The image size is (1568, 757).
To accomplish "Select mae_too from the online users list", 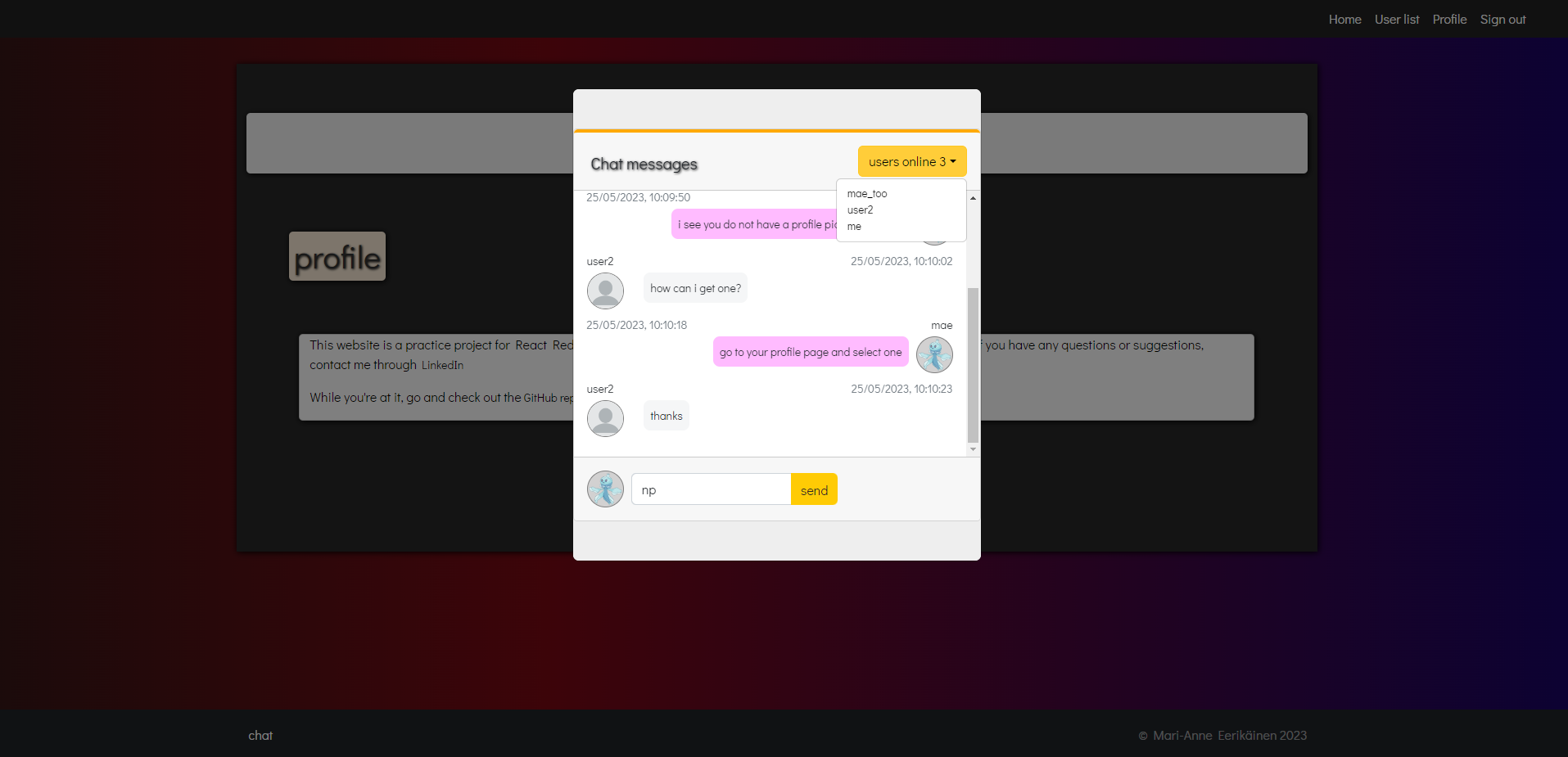I will pos(867,193).
